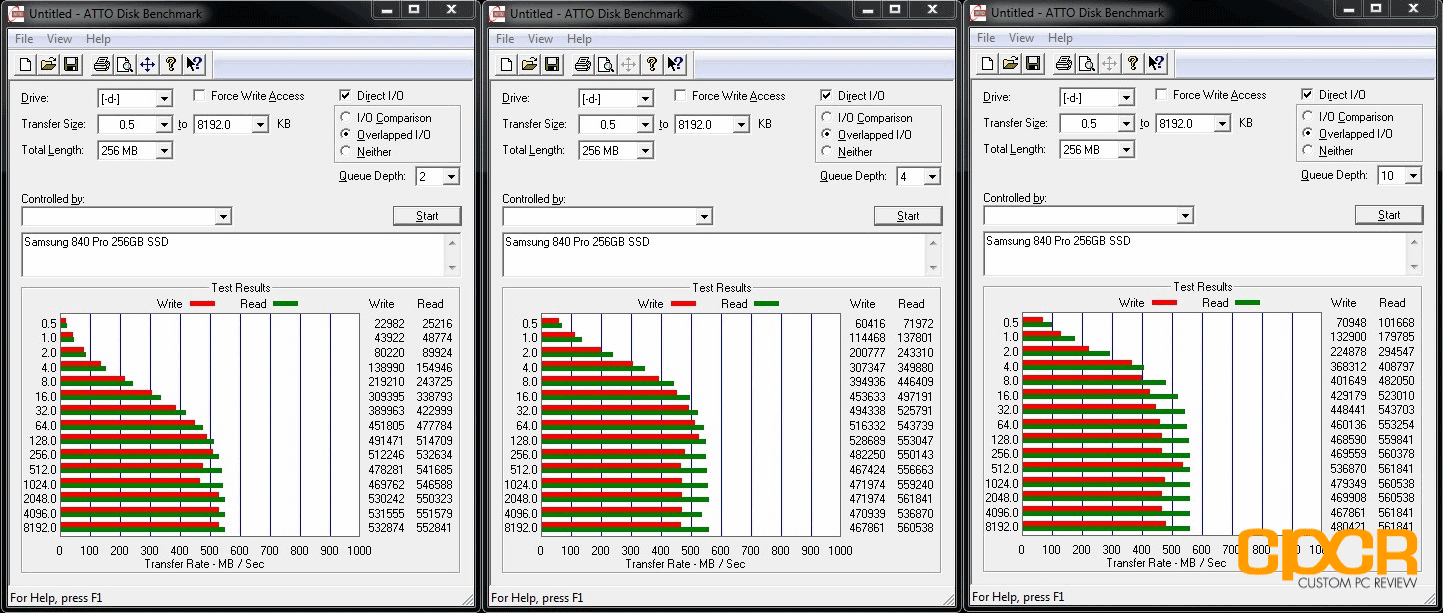Open the Queue Depth dropdown showing 10
This screenshot has height=613, width=1443.
pos(1412,175)
